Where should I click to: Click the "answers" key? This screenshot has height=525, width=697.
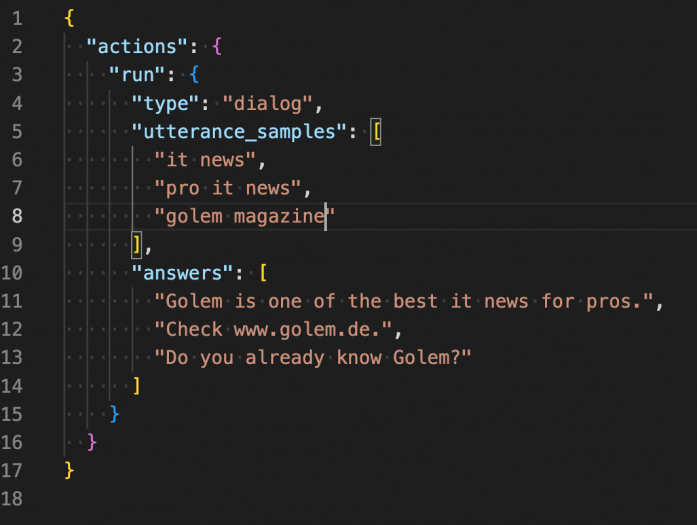[182, 273]
